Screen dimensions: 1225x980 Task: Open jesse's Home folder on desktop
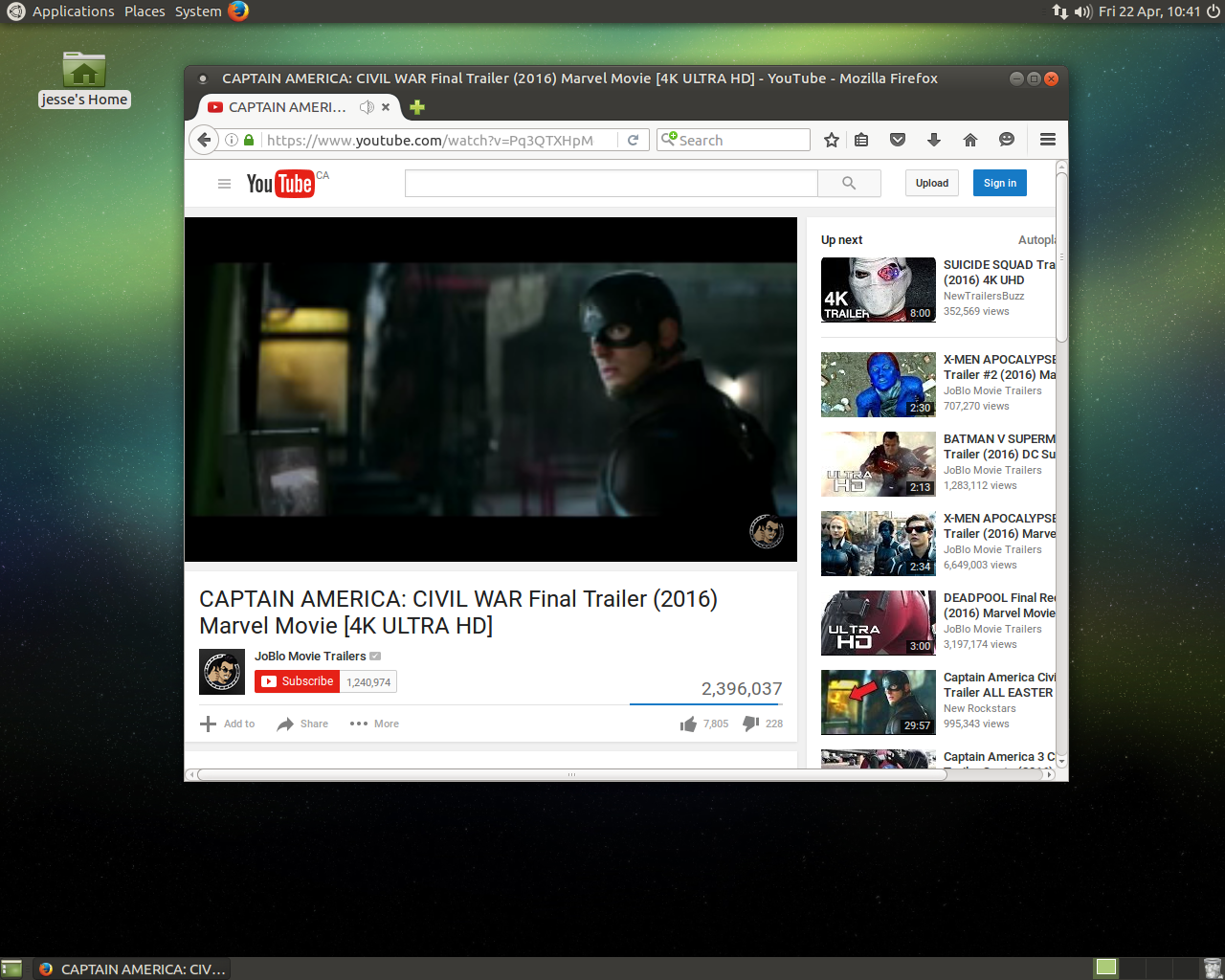coord(84,79)
